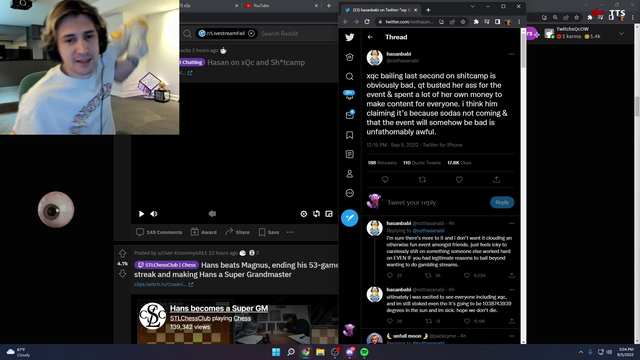View the 17.8K Likes list
The height and width of the screenshot is (360, 640).
(x=459, y=163)
